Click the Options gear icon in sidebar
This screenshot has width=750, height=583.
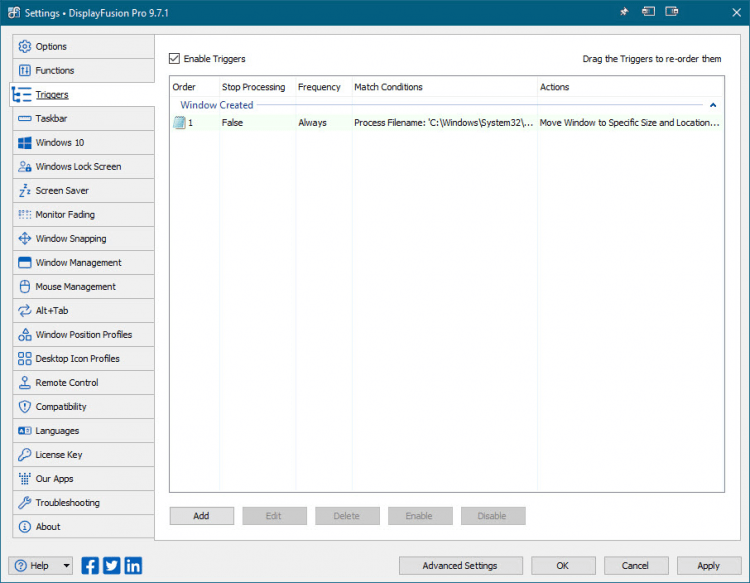click(25, 47)
